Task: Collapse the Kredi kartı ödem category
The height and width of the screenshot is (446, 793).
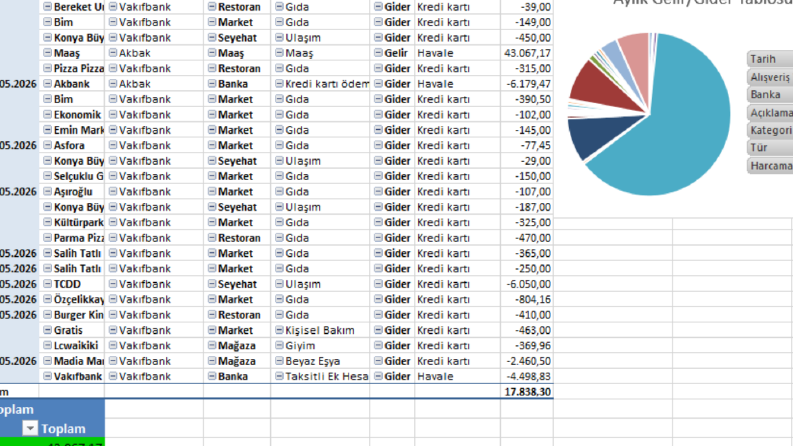Action: click(279, 84)
